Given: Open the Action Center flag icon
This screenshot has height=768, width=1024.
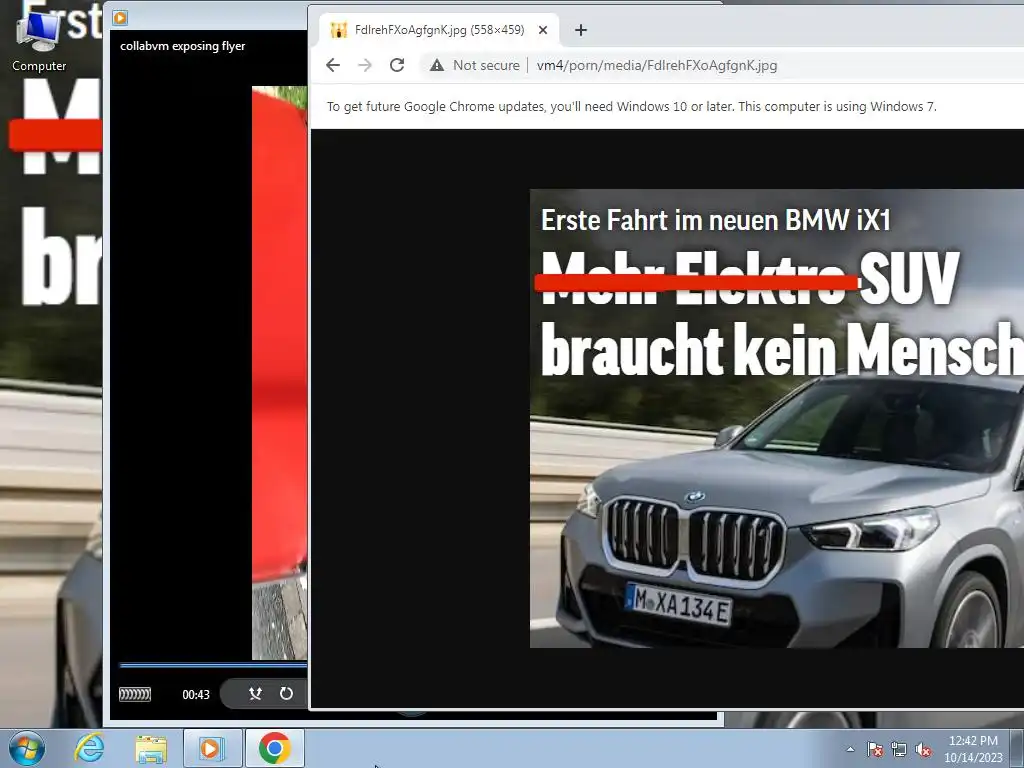Looking at the screenshot, I should 875,749.
